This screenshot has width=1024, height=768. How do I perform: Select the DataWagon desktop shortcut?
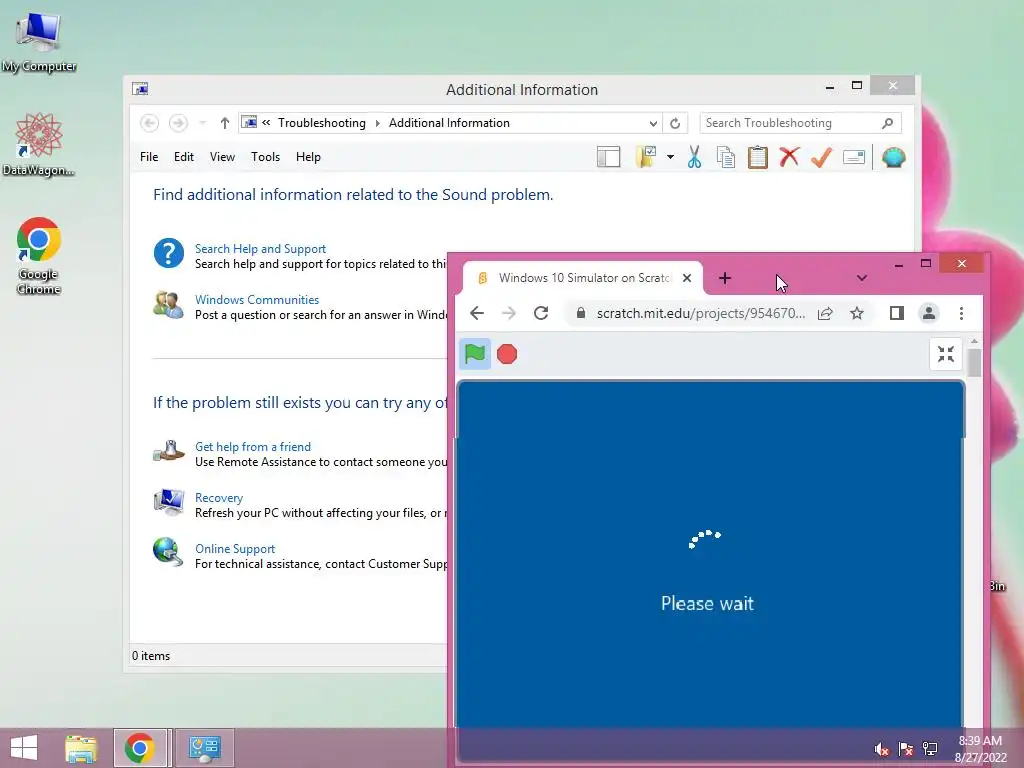[x=39, y=144]
